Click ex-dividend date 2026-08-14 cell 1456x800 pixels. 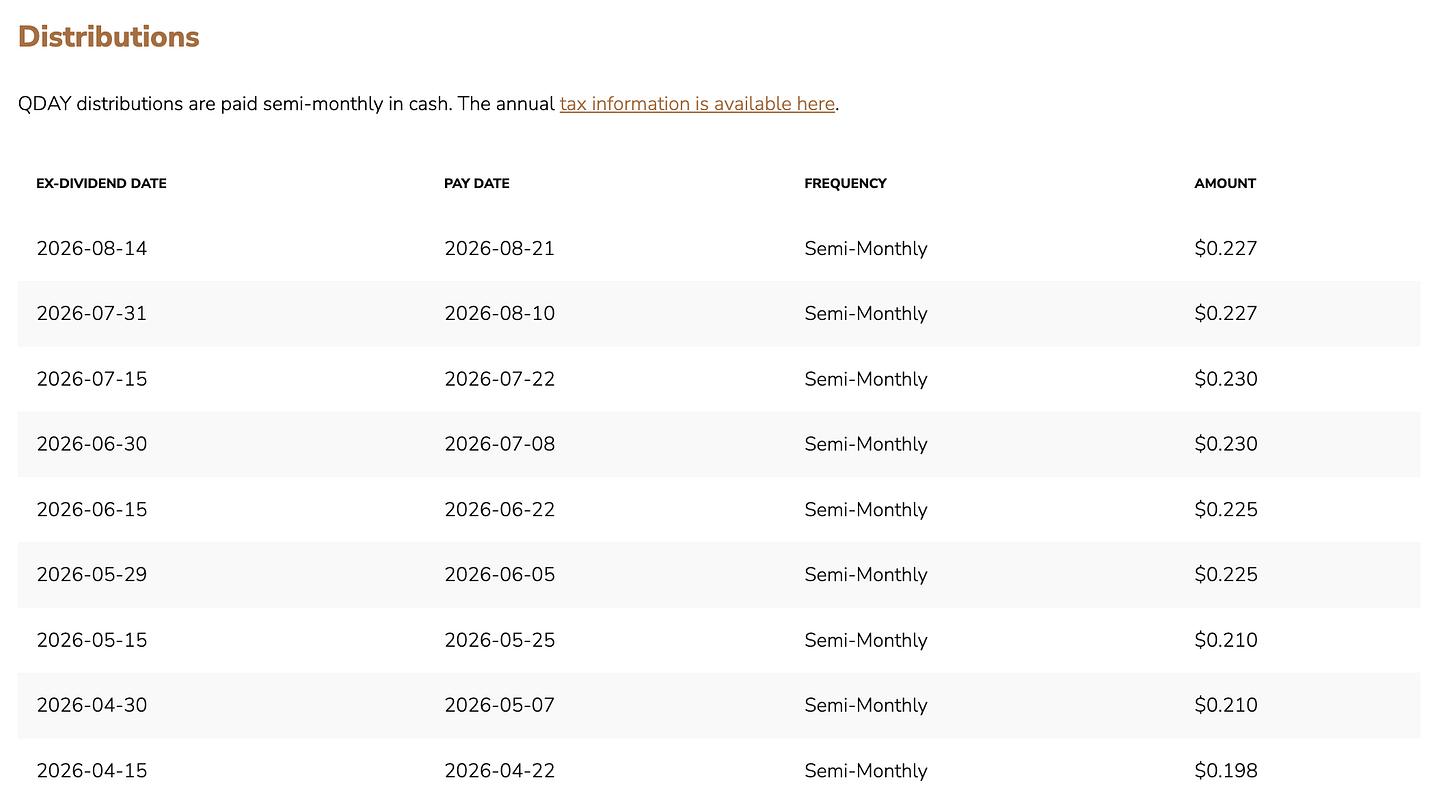pyautogui.click(x=92, y=248)
